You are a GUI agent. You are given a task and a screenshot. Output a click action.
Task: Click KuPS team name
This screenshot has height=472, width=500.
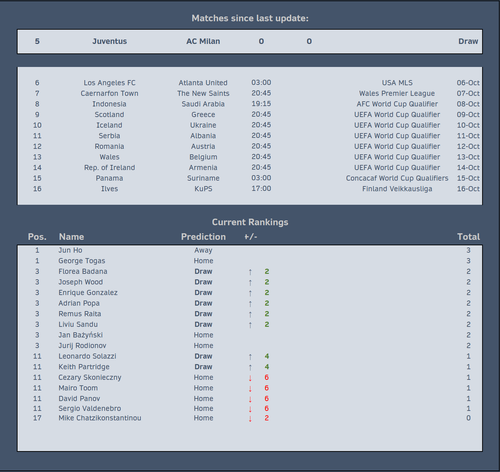(203, 189)
